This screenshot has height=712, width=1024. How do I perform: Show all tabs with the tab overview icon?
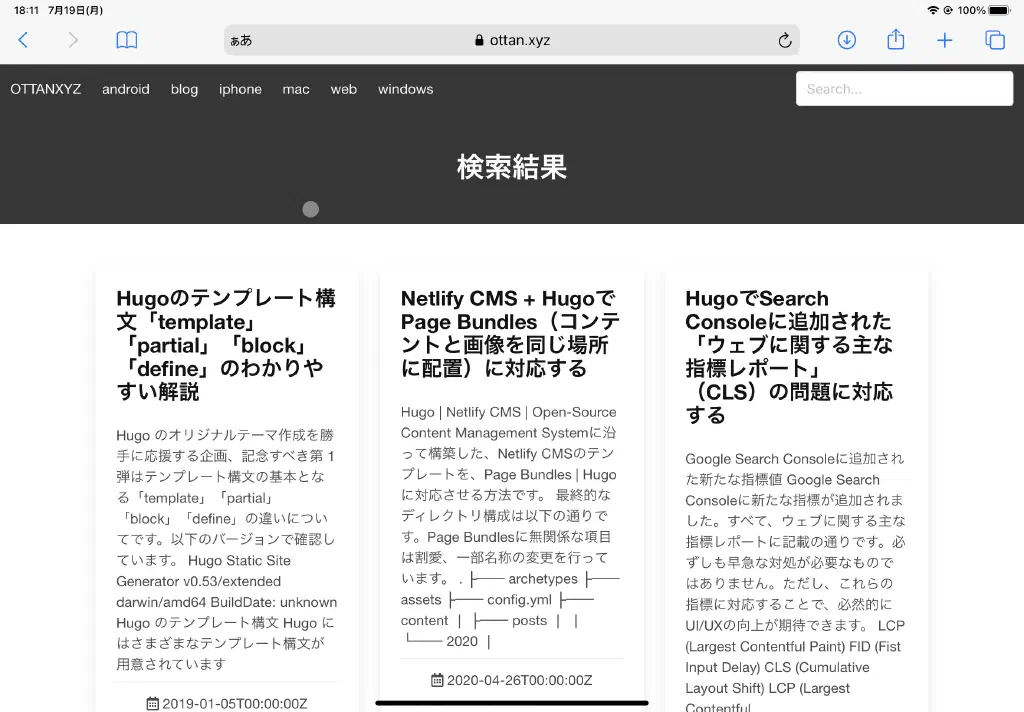click(x=994, y=40)
